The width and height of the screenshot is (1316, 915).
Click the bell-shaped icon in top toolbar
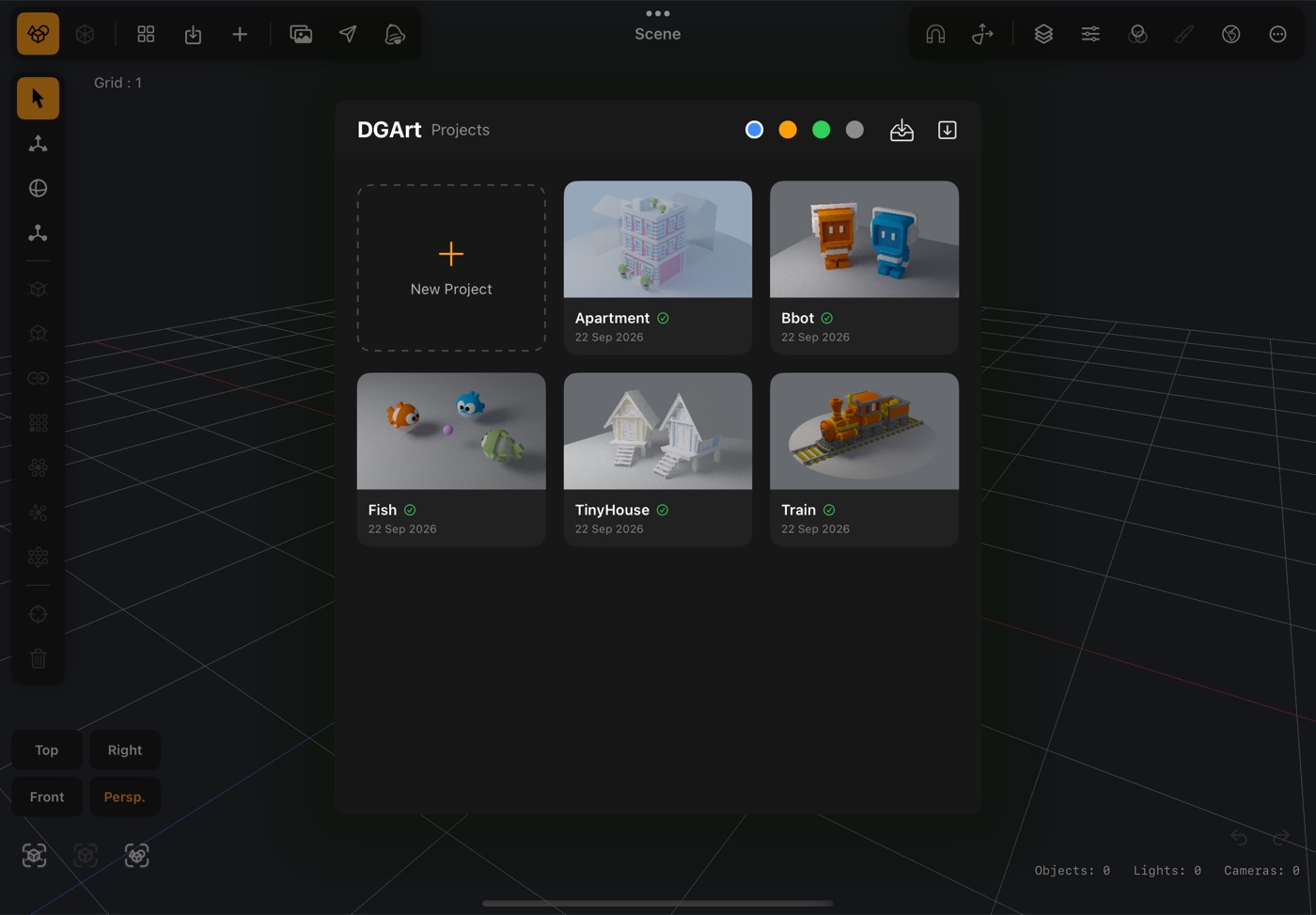[395, 34]
